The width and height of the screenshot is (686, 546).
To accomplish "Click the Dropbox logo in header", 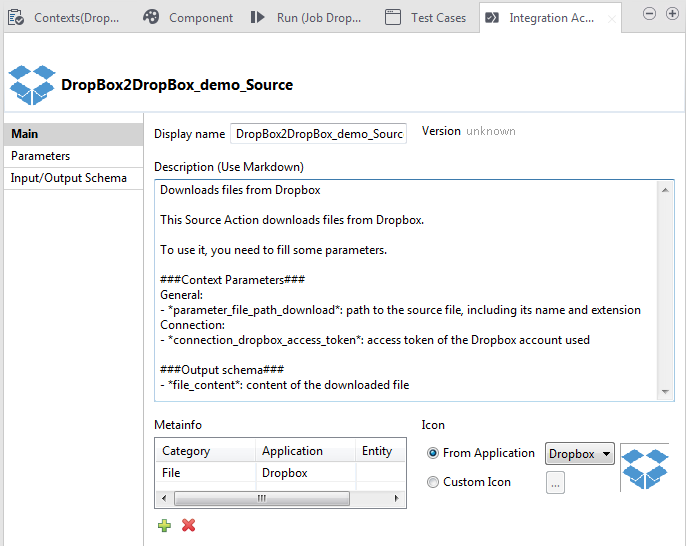I will 32,85.
